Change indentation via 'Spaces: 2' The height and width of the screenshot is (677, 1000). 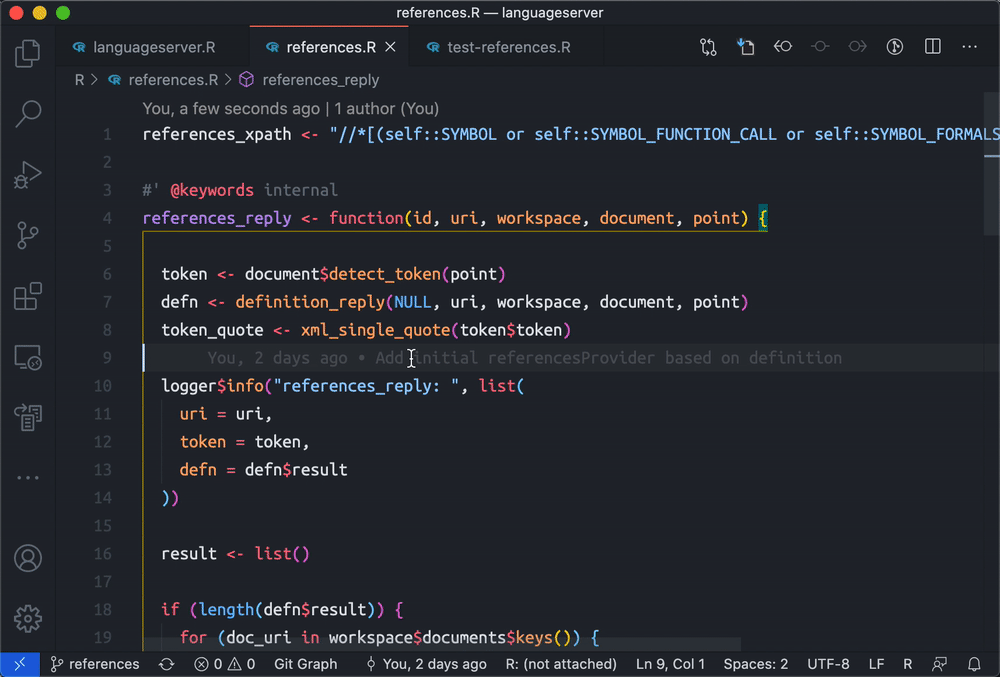756,664
